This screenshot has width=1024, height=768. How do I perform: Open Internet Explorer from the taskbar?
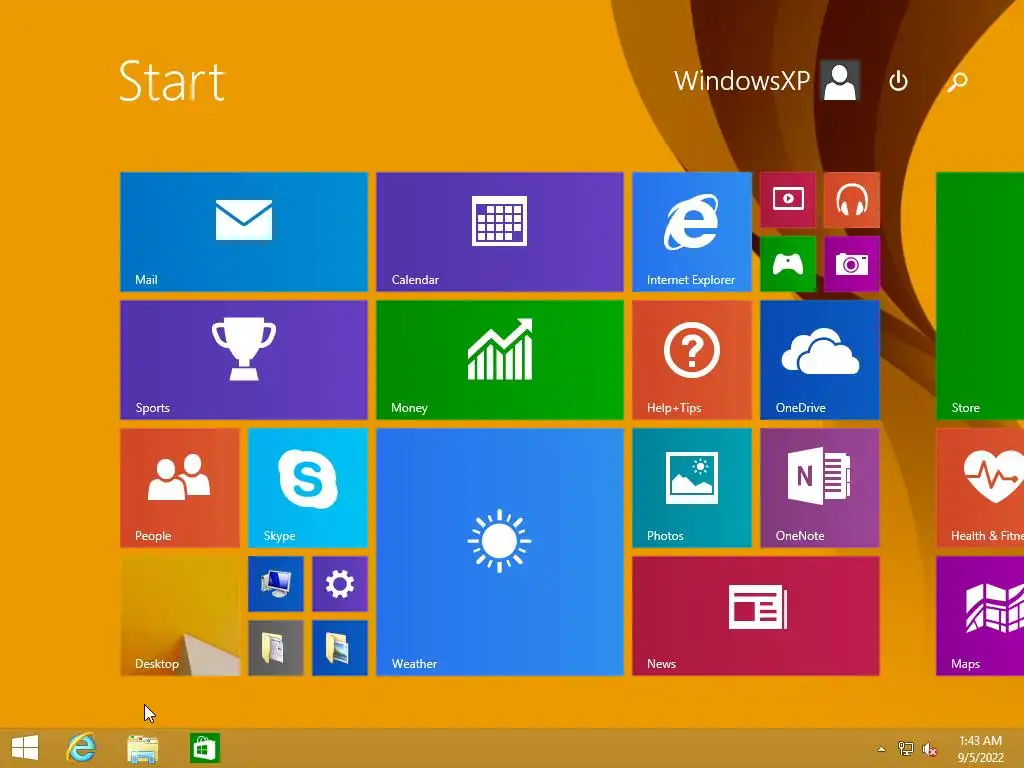(x=82, y=748)
